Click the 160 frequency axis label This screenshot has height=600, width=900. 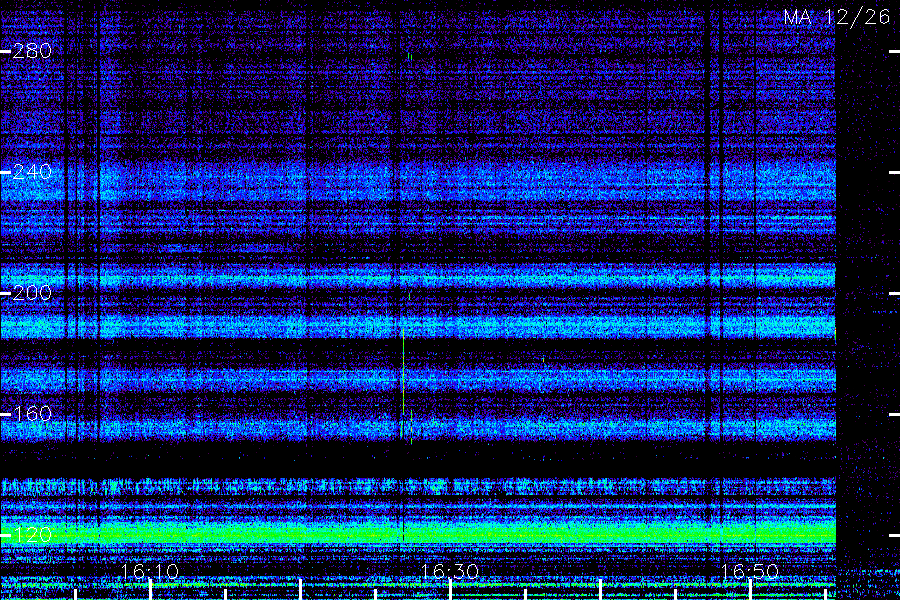[x=32, y=414]
